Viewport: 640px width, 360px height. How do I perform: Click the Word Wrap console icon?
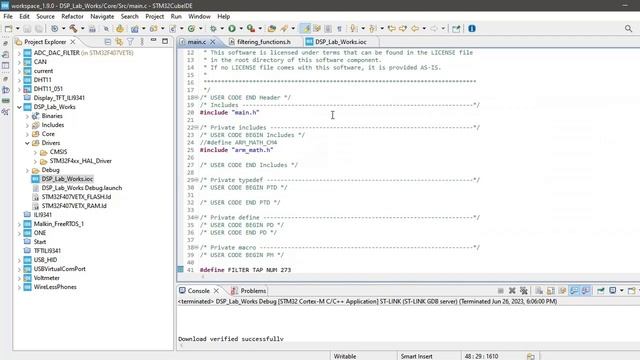click(562, 291)
